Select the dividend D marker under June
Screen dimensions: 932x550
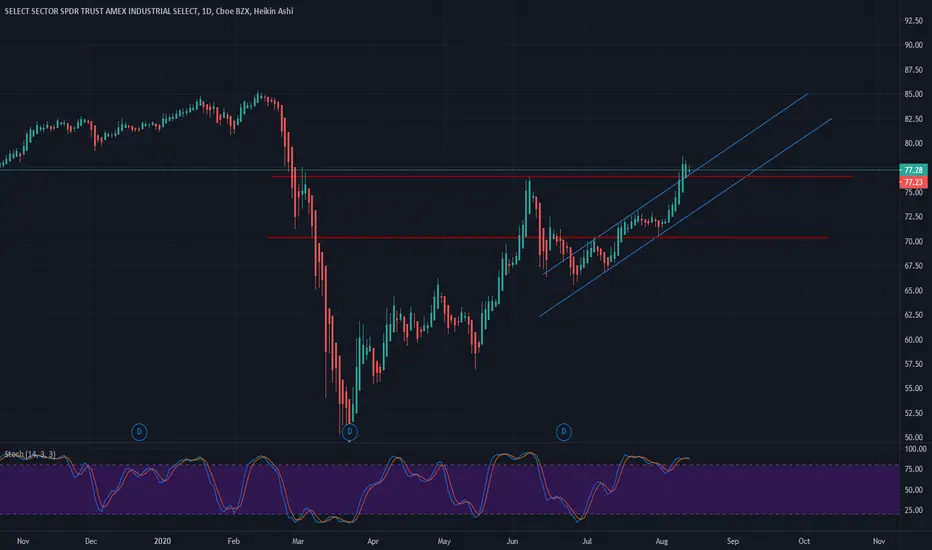(563, 432)
